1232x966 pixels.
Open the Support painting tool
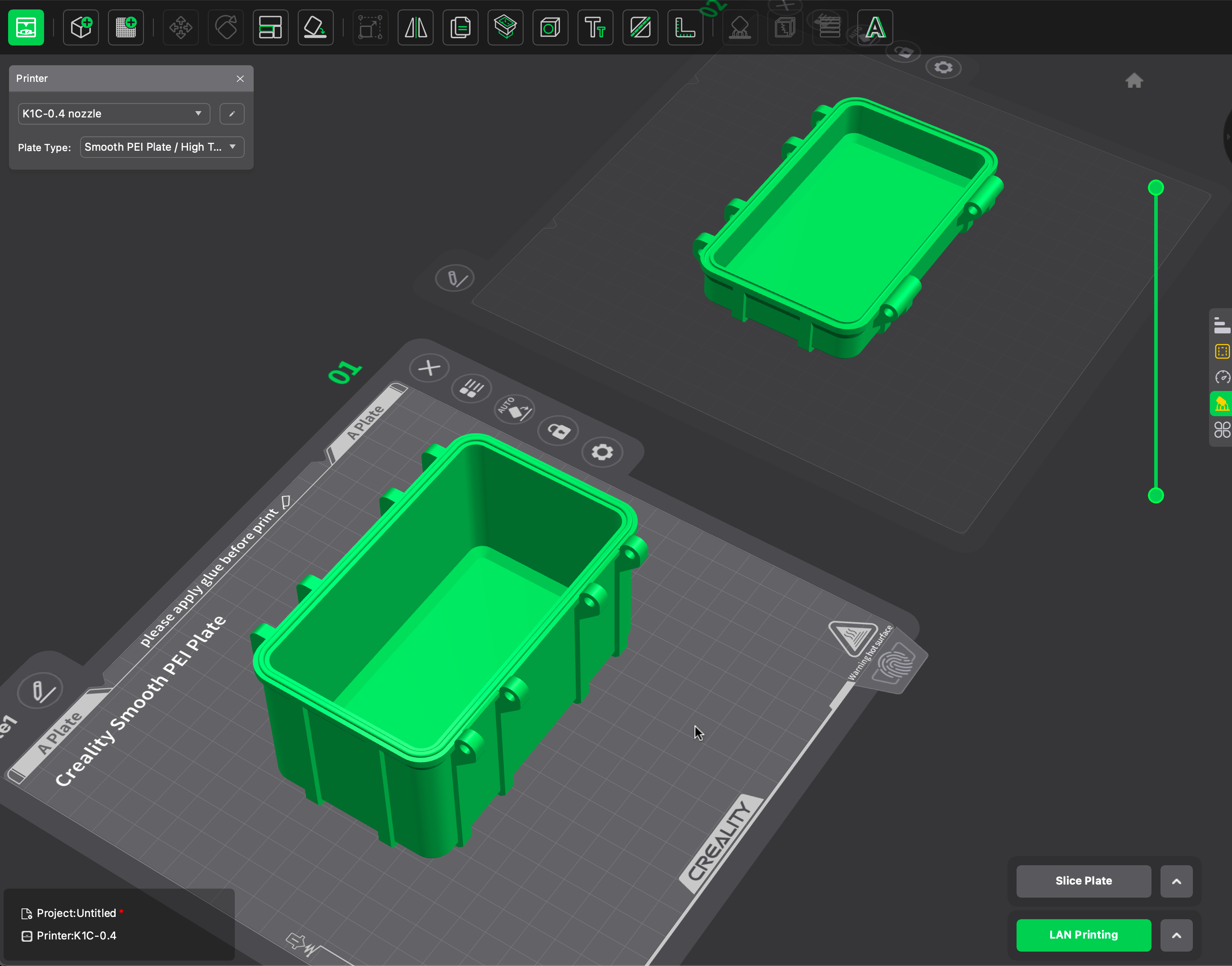click(741, 27)
